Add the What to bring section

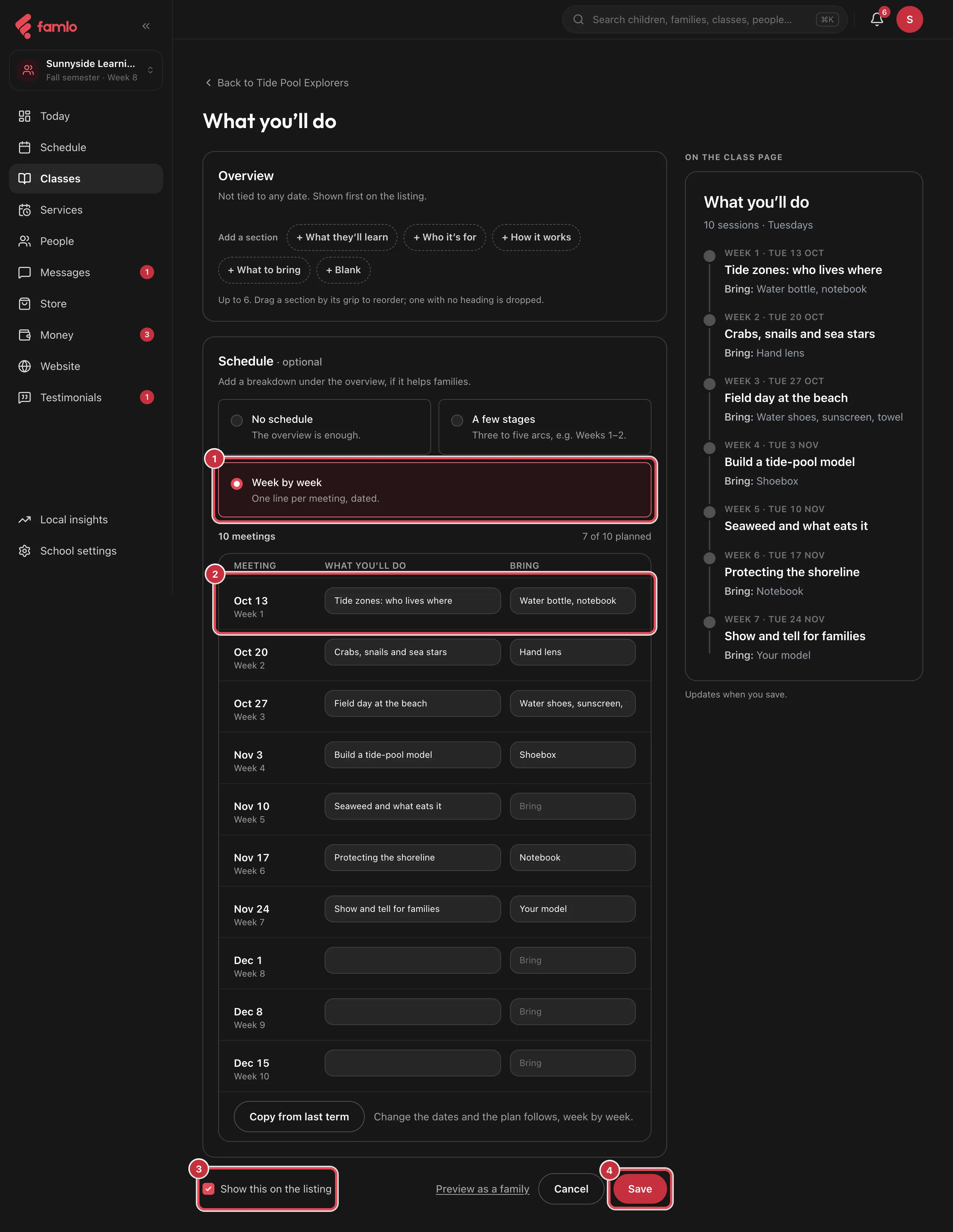(x=264, y=270)
